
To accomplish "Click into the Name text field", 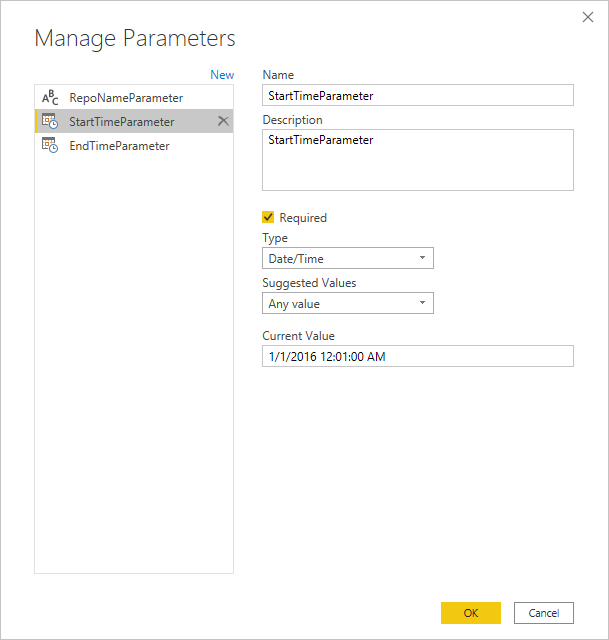I will pos(417,95).
